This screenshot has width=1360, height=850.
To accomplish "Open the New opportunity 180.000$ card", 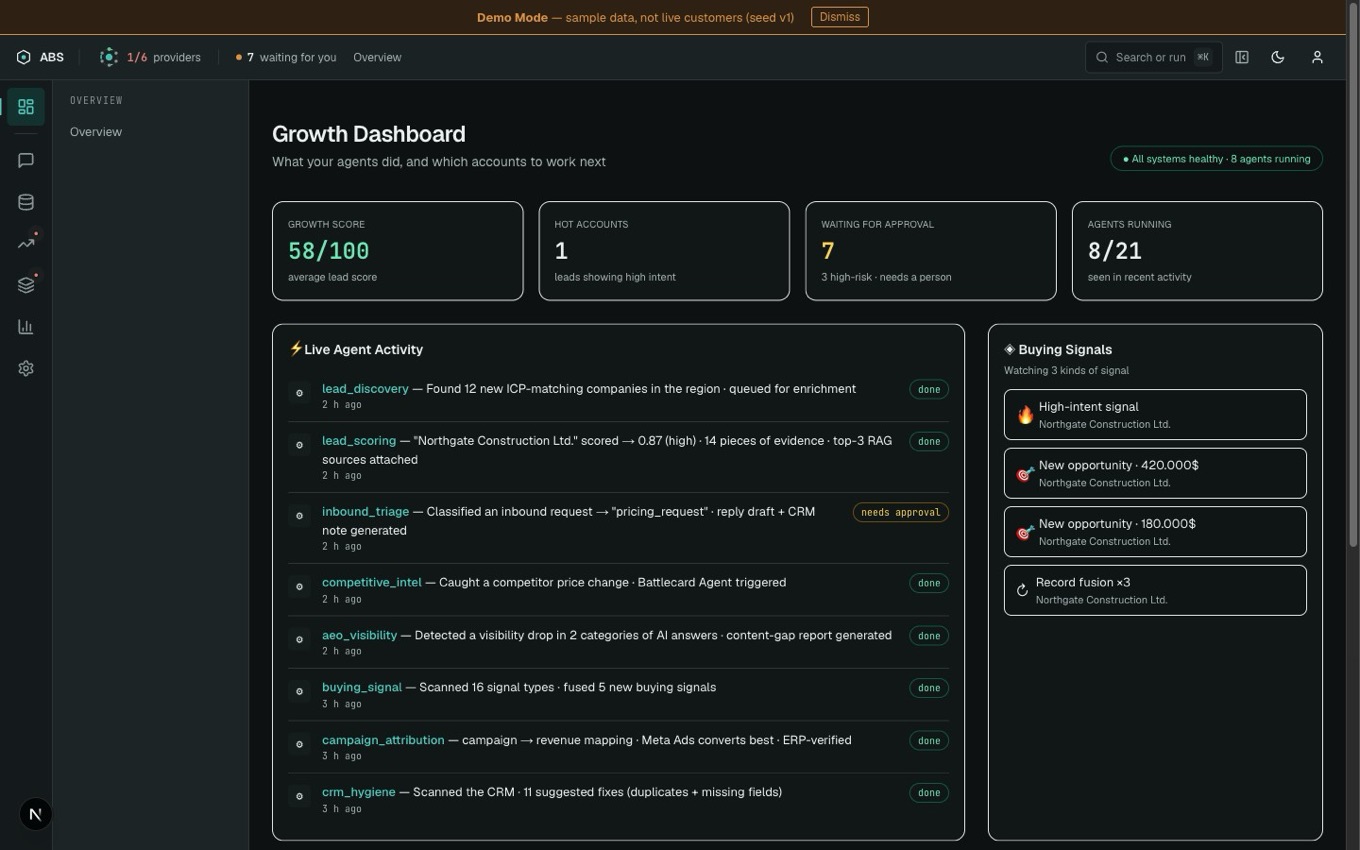I will tap(1155, 532).
